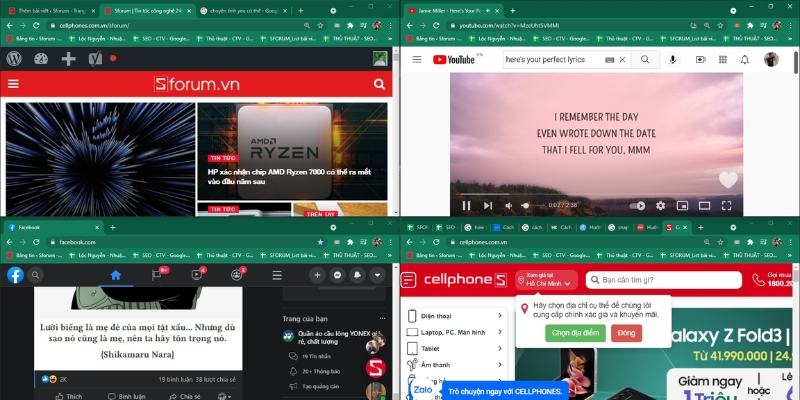Click YouTube voice search microphone icon
800x400 pixels.
(672, 60)
